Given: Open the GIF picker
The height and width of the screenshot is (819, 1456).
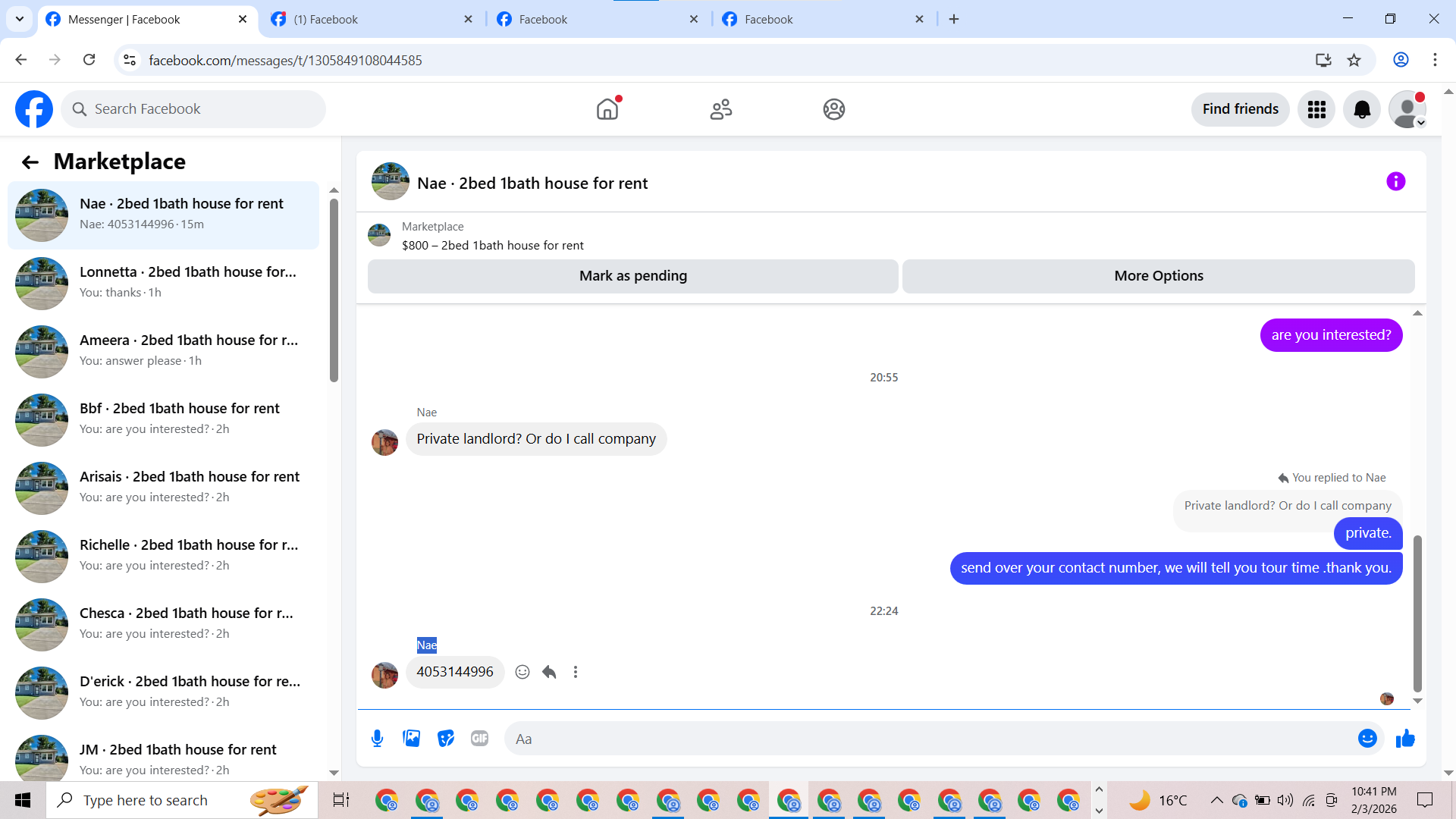Looking at the screenshot, I should pyautogui.click(x=479, y=739).
